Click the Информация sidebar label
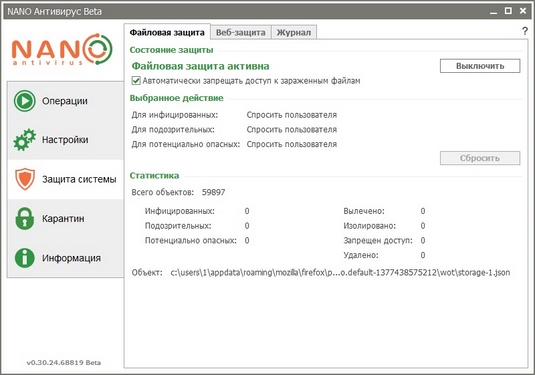535x375 pixels. (71, 258)
